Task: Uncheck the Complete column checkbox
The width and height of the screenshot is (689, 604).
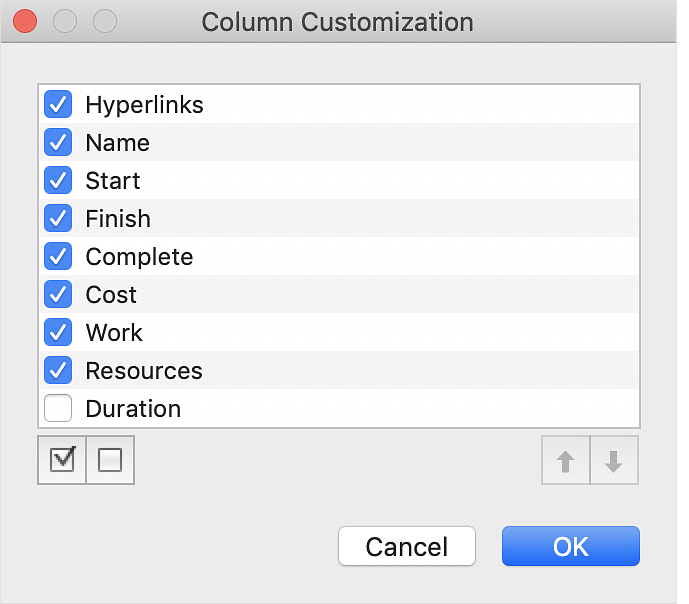Action: [58, 256]
